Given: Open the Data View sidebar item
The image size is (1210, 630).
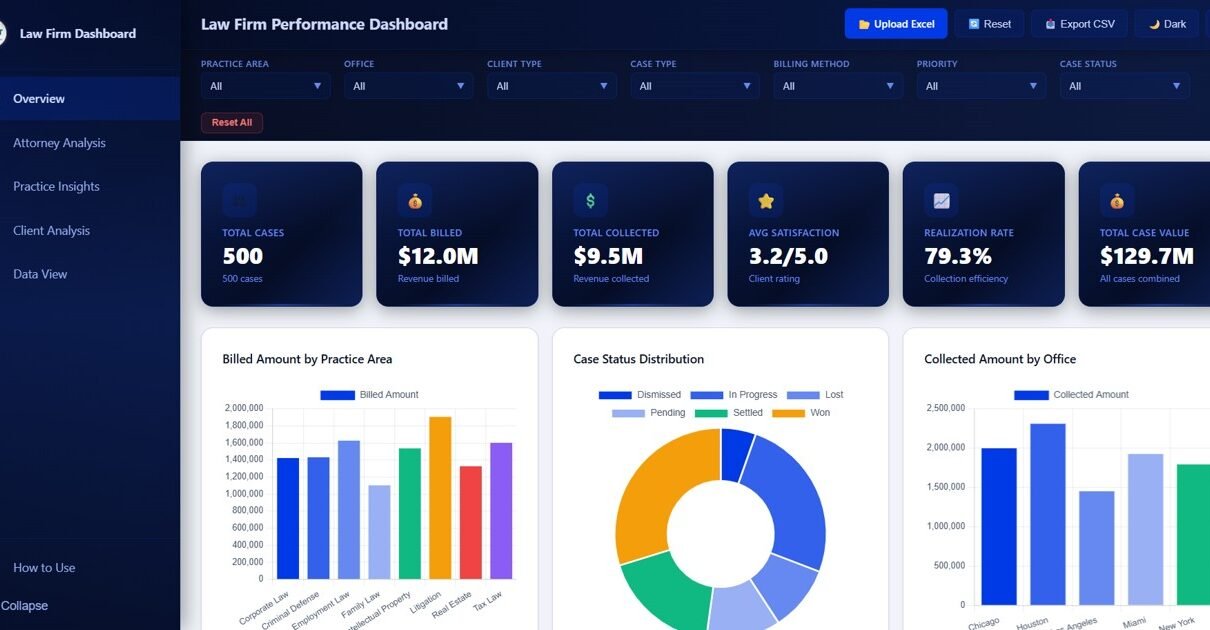Looking at the screenshot, I should 40,274.
